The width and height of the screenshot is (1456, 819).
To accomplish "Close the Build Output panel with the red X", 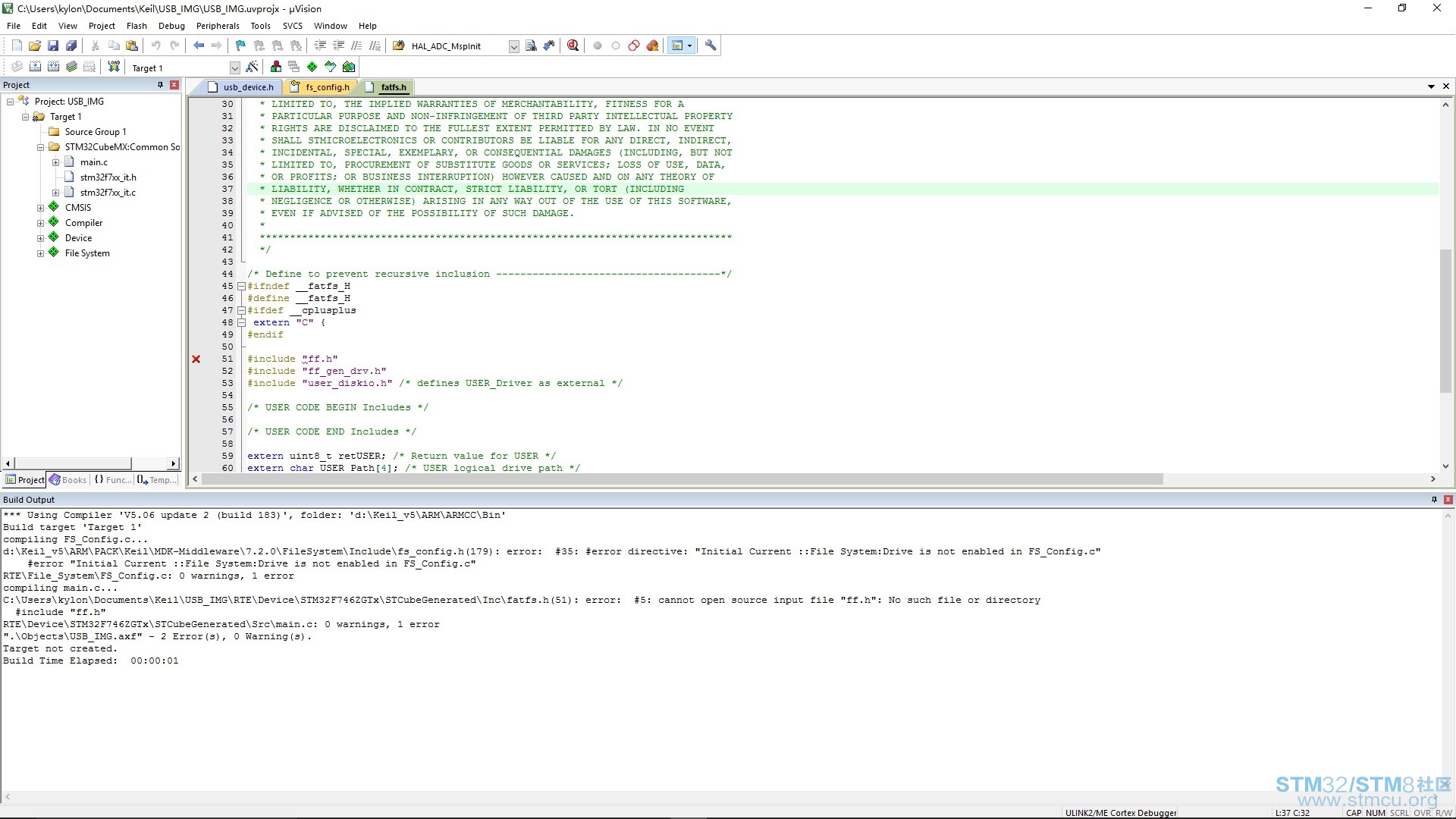I will 1448,500.
